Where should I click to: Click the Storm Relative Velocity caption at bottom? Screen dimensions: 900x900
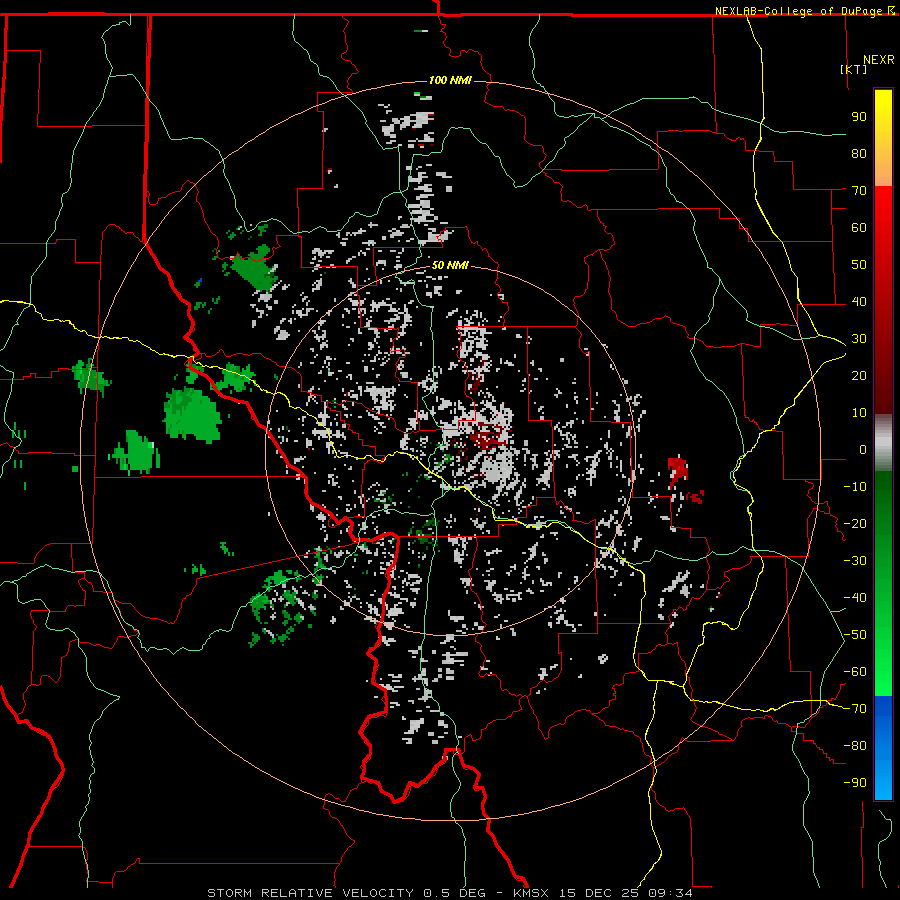click(x=449, y=893)
